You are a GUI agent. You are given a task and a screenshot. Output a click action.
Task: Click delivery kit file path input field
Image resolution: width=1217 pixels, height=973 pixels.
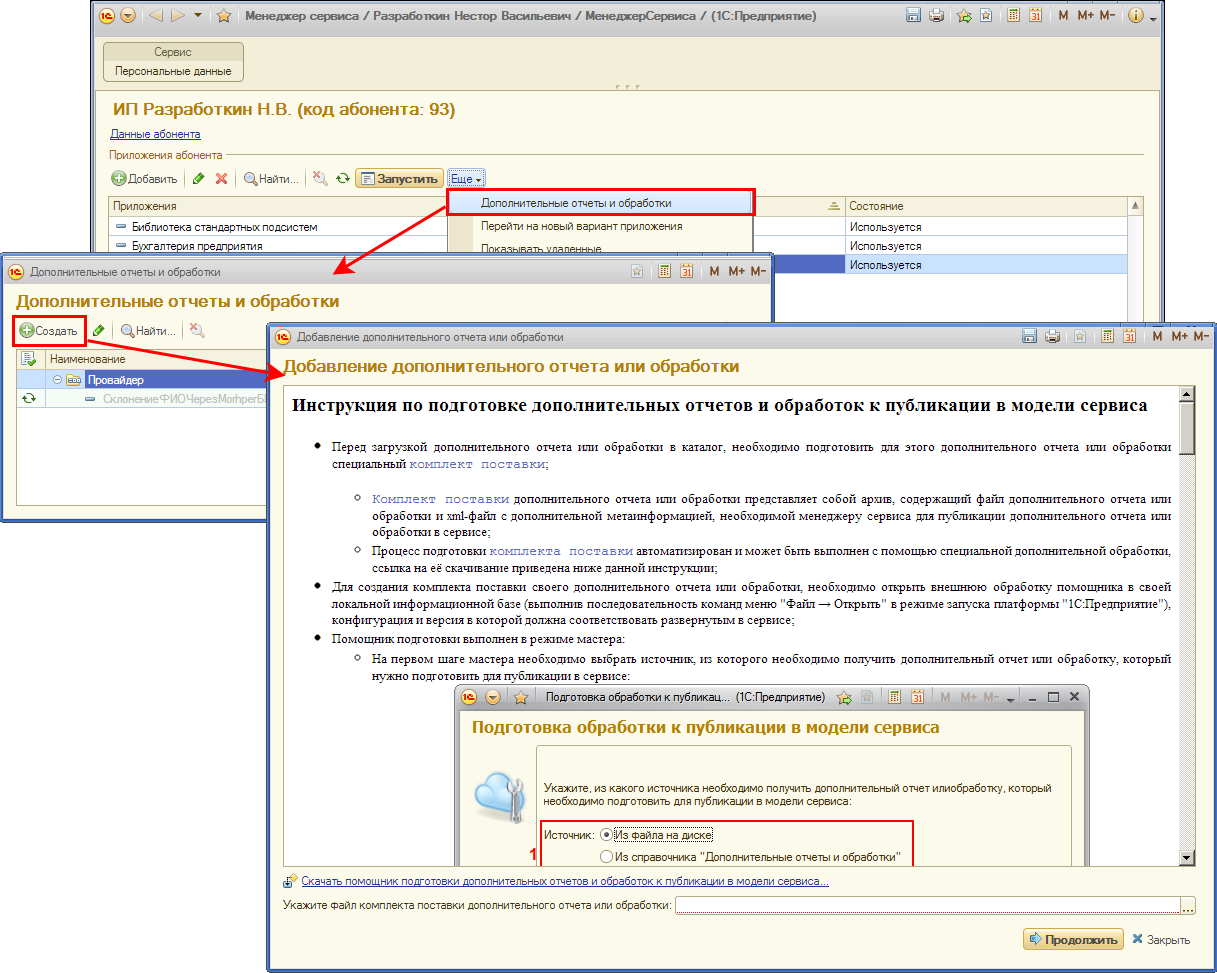pyautogui.click(x=928, y=906)
